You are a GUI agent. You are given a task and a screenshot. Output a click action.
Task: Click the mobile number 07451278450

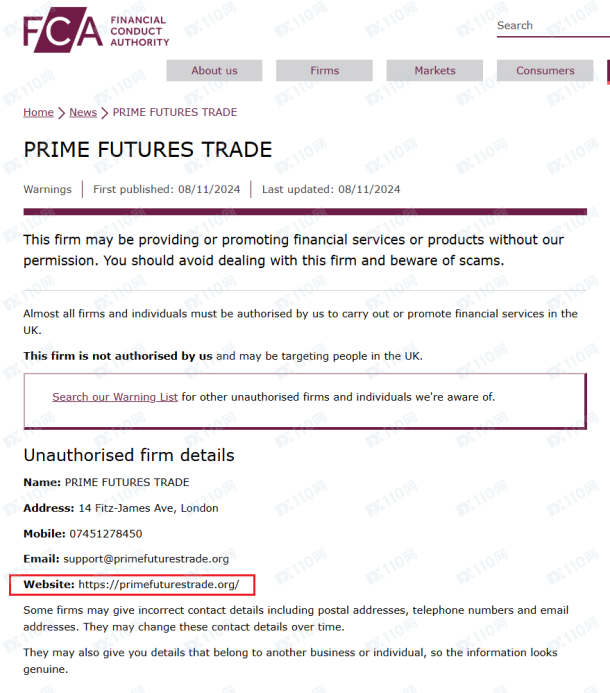(105, 534)
